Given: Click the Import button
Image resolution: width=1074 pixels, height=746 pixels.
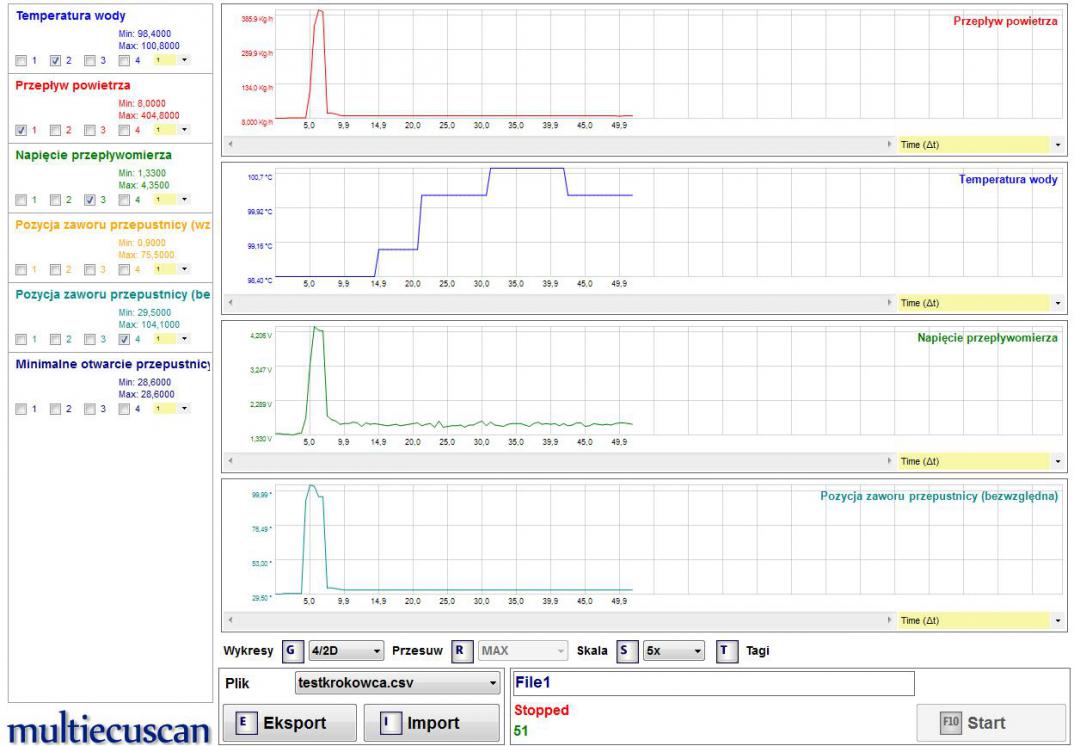Looking at the screenshot, I should click(x=430, y=723).
